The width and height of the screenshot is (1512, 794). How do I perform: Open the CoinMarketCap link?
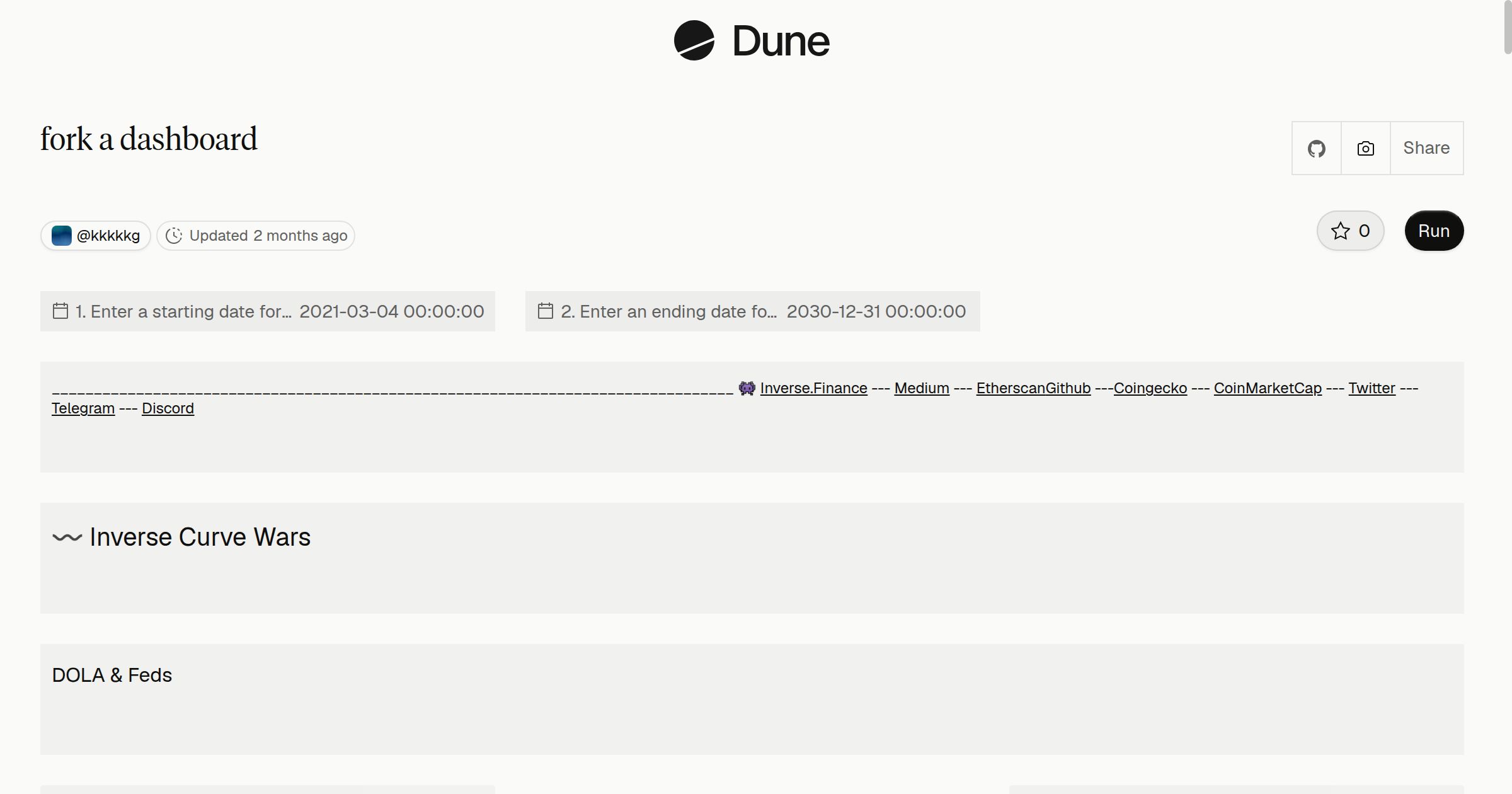tap(1268, 388)
